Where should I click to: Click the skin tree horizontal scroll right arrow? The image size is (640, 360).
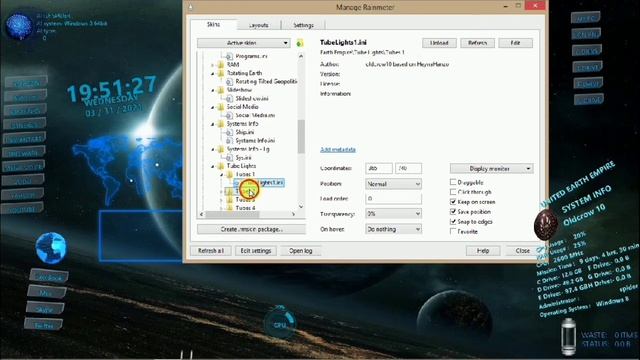293,214
